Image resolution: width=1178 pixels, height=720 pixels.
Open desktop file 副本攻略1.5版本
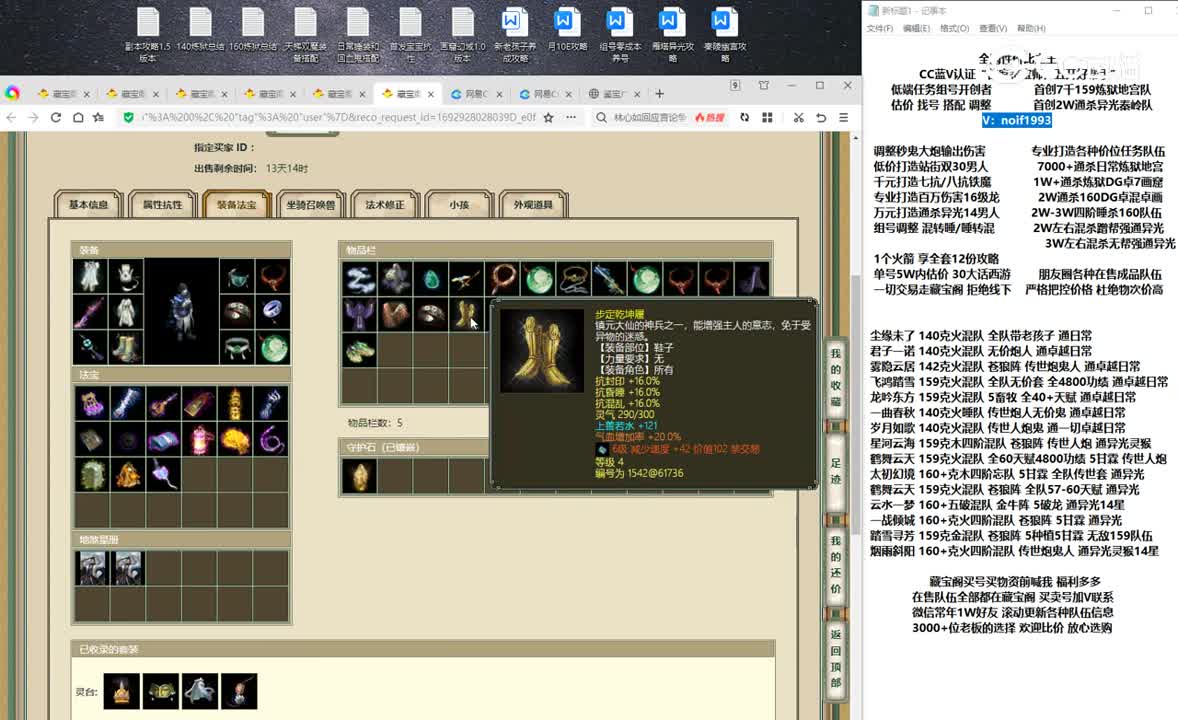click(147, 35)
